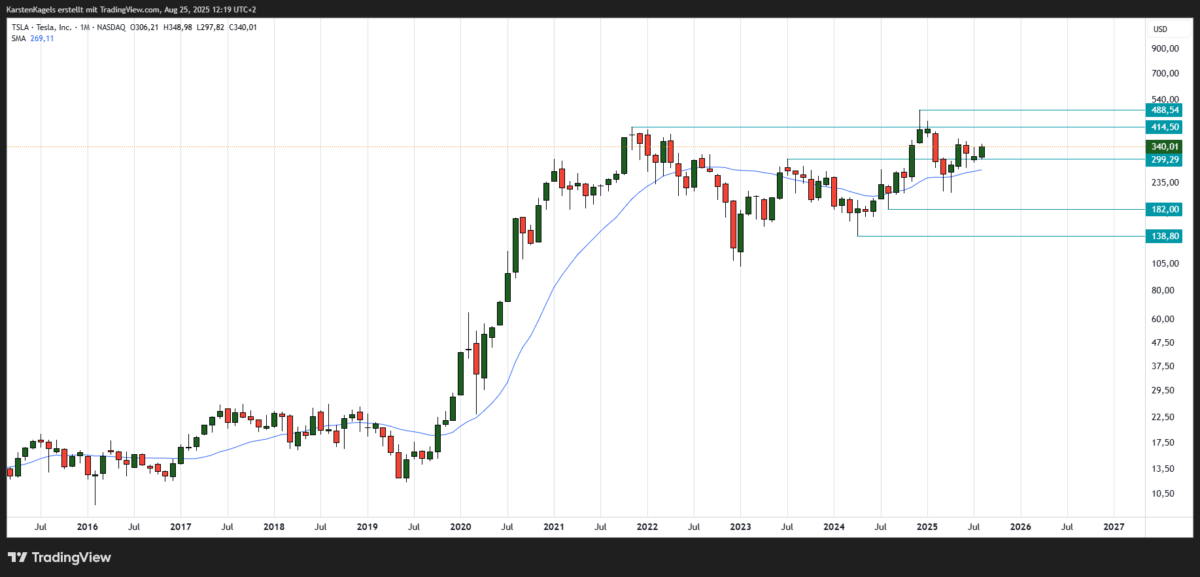Click the 2023 label on time axis

(x=740, y=525)
